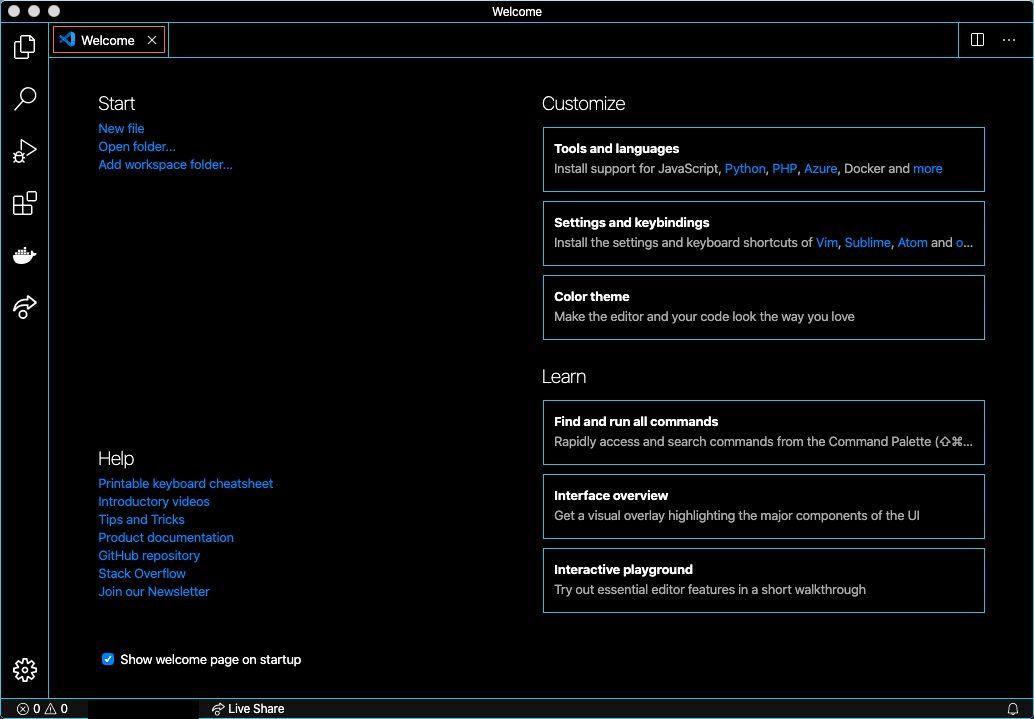The width and height of the screenshot is (1034, 719).
Task: Select the Welcome tab
Action: click(109, 40)
